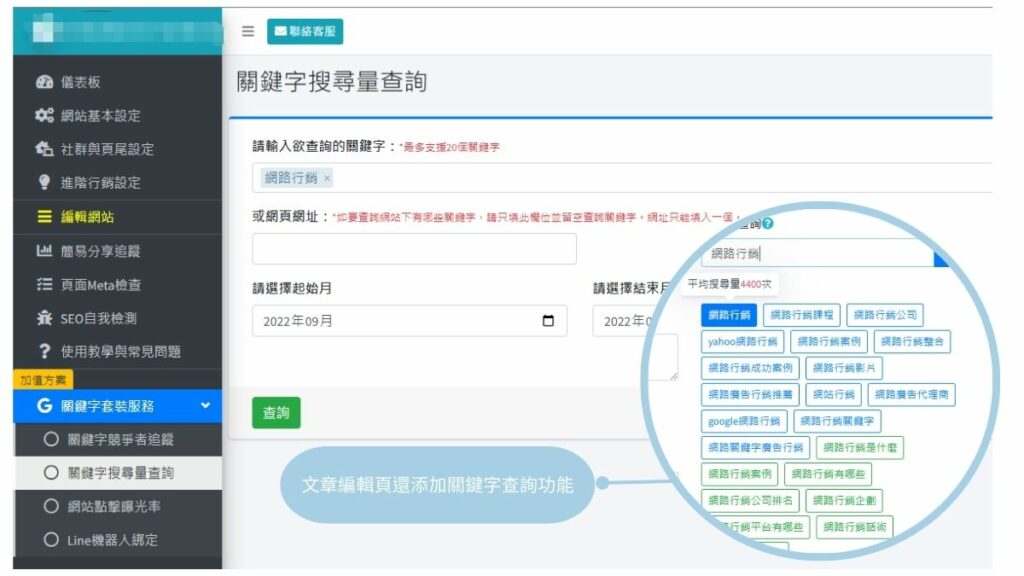The image size is (1024, 576).
Task: Click the 網站行銷 keyword tag
Action: tap(833, 394)
